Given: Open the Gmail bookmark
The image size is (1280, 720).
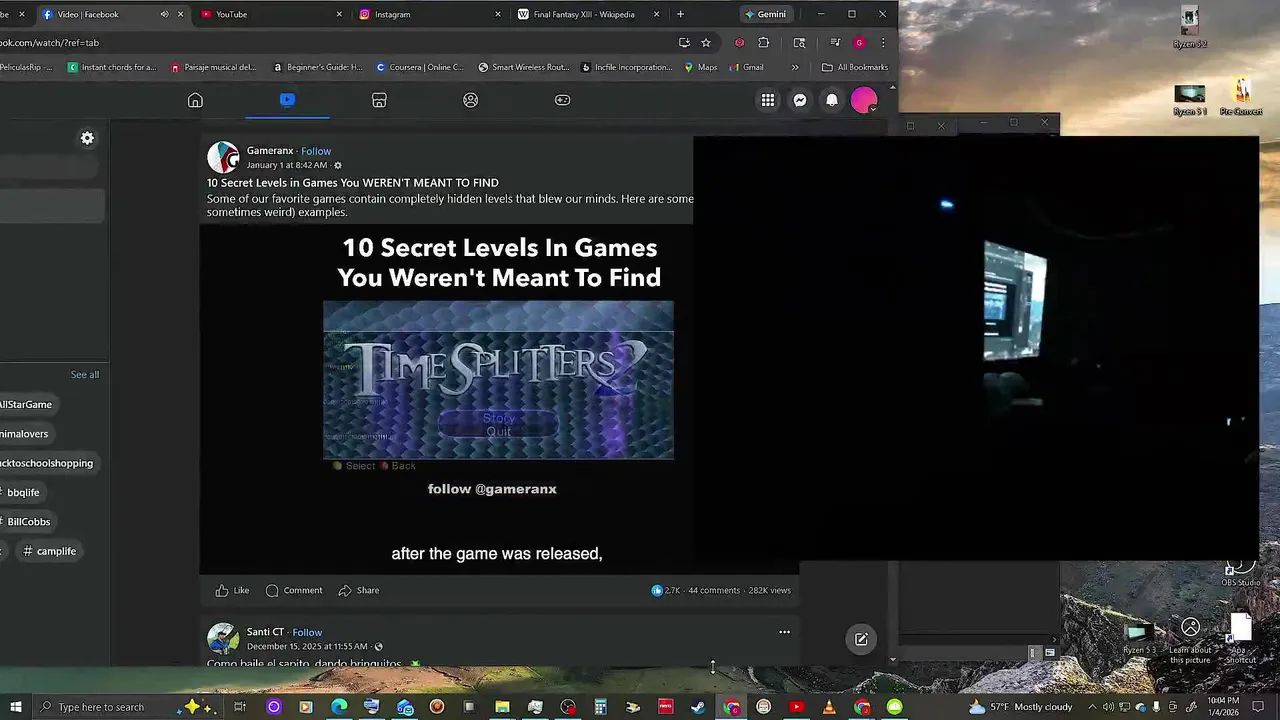Looking at the screenshot, I should tap(746, 67).
